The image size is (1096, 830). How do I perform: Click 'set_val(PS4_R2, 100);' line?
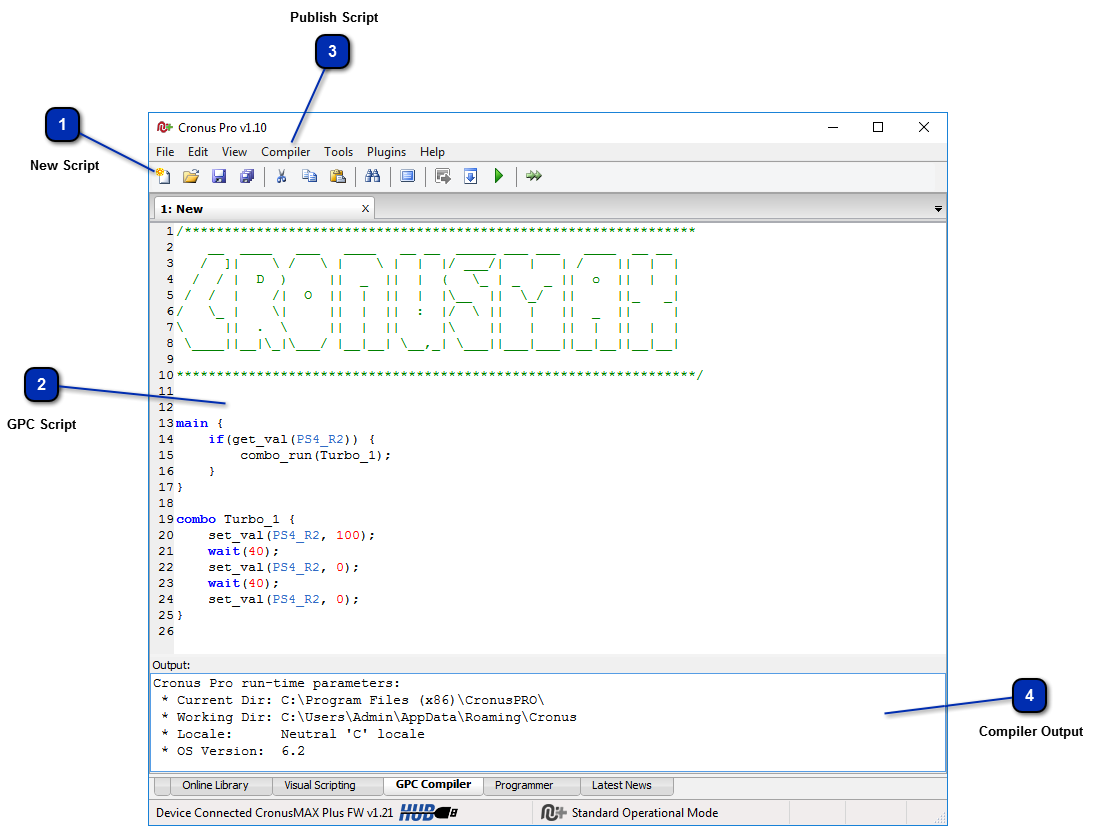pos(291,535)
